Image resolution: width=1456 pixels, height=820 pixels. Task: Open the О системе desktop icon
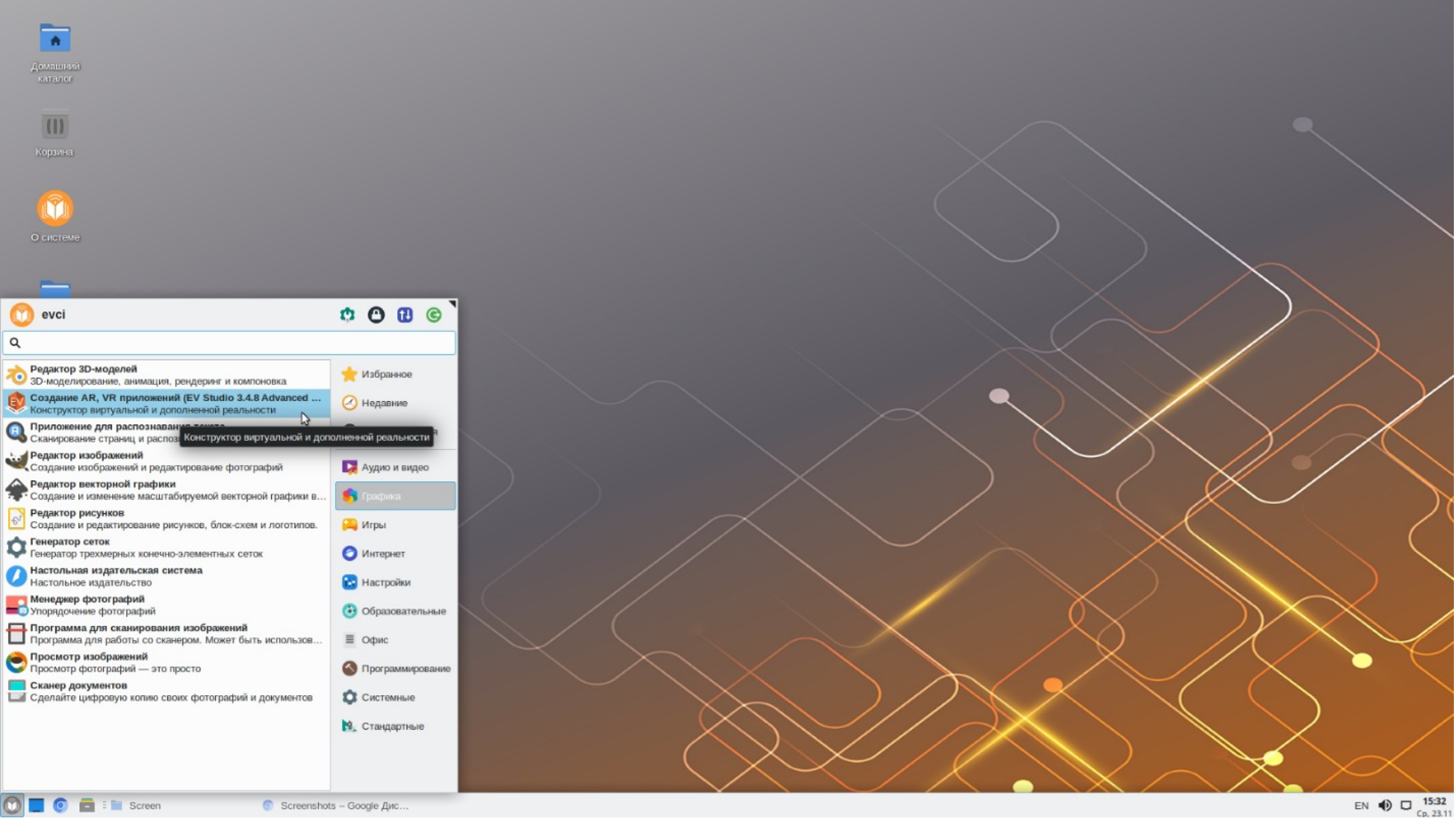click(55, 209)
